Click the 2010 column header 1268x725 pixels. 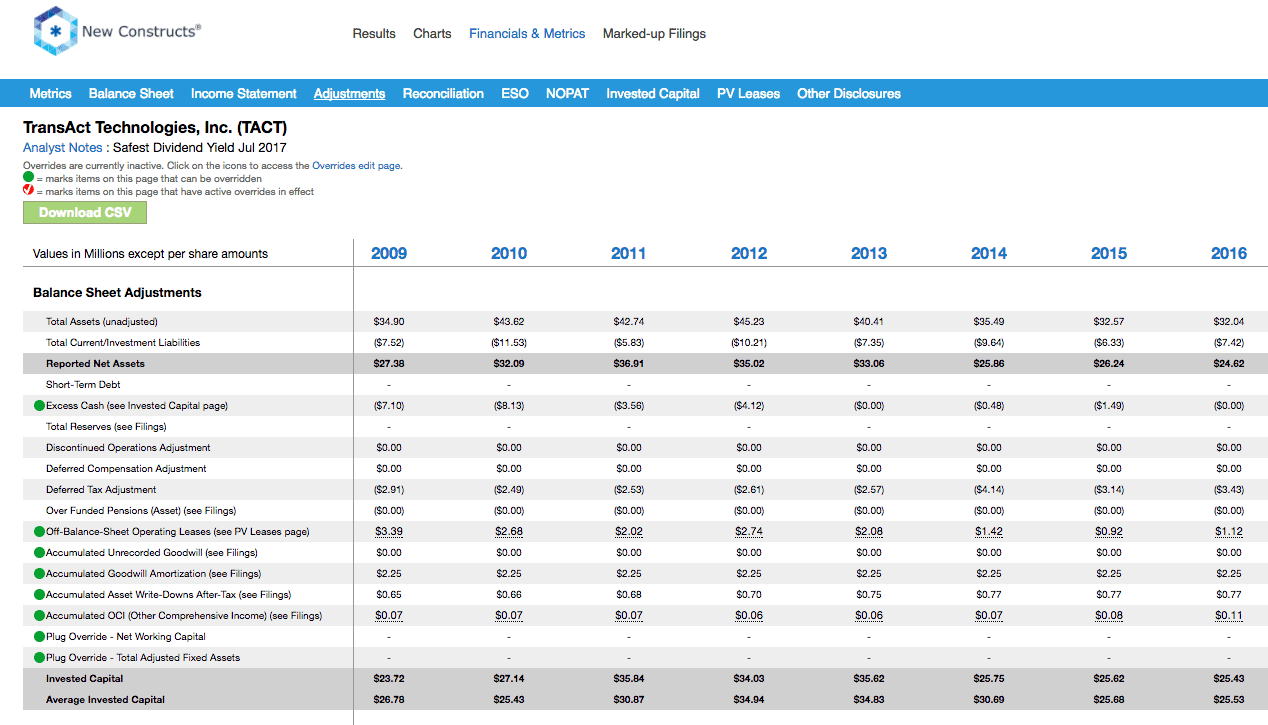coord(509,254)
